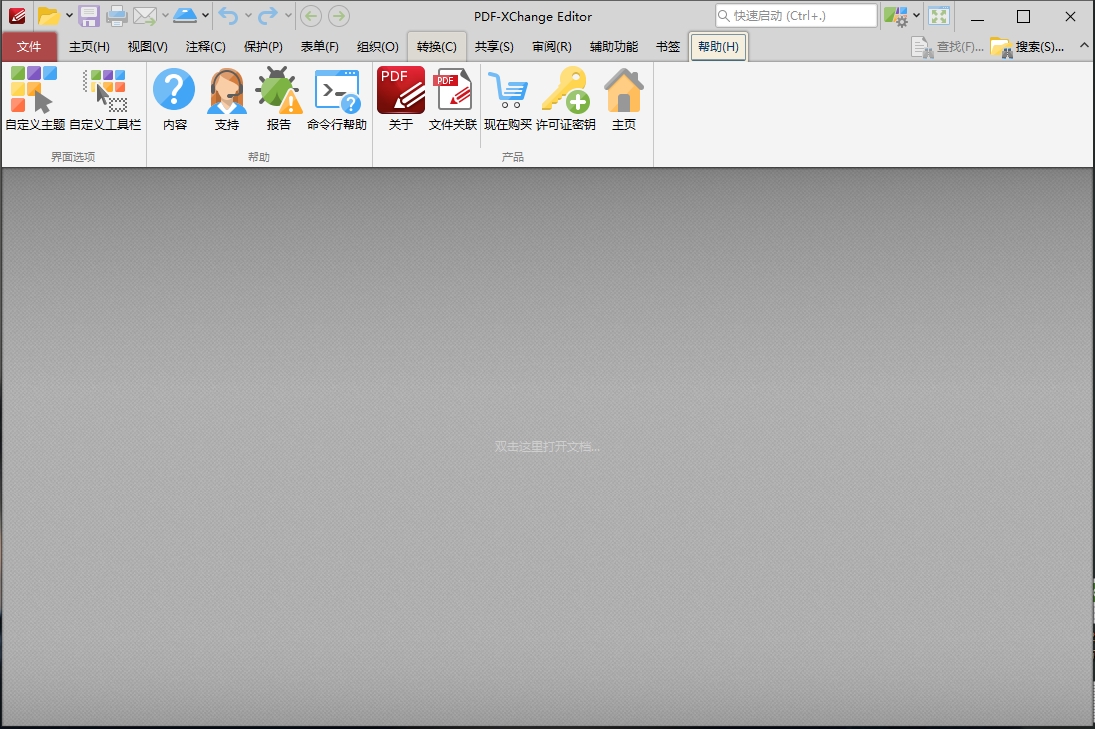Switch to the 表单(F) tab
1095x729 pixels.
[320, 47]
